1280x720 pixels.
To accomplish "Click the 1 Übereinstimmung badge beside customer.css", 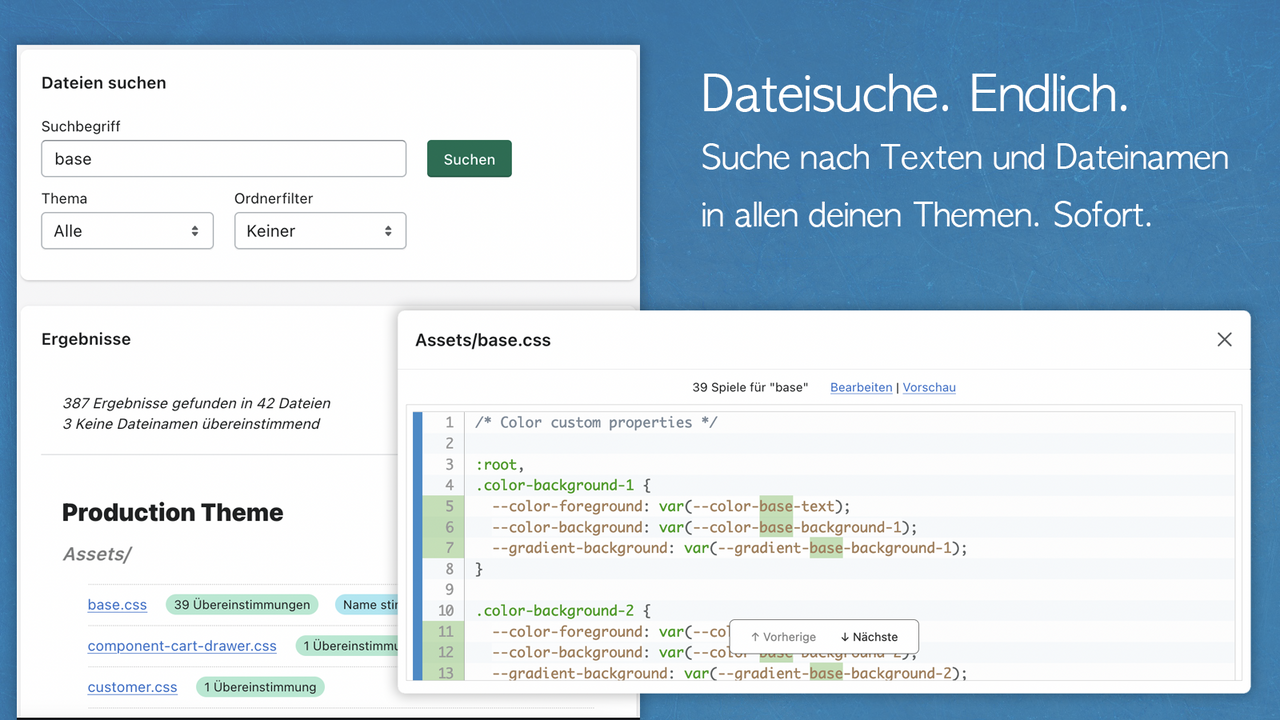I will (260, 687).
